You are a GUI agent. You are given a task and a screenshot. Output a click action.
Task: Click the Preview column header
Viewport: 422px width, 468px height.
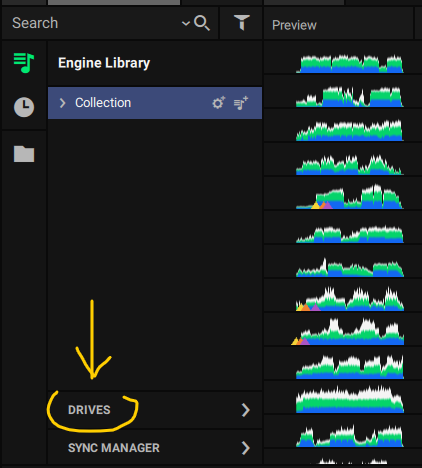coord(294,25)
